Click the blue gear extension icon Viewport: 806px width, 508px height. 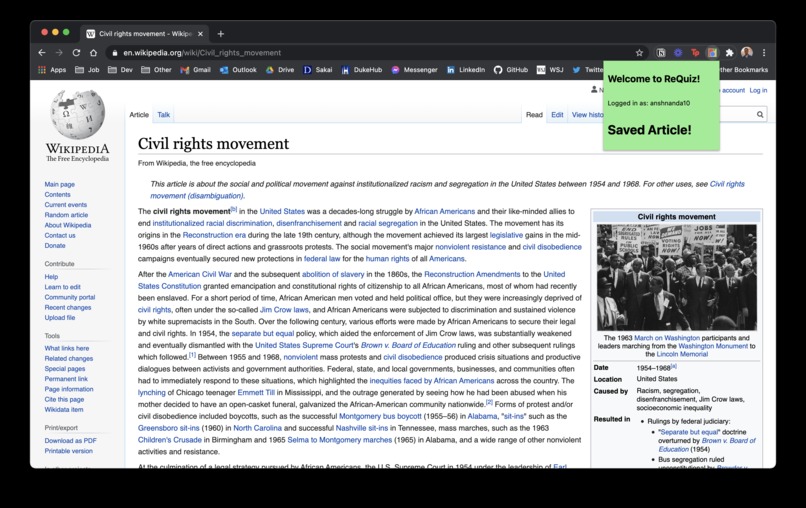point(678,52)
